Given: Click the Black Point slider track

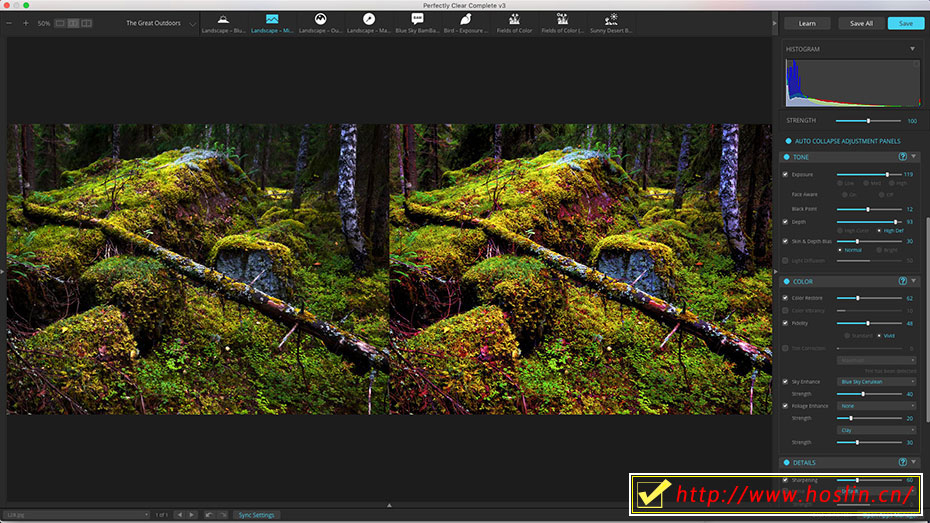Looking at the screenshot, I should point(869,209).
